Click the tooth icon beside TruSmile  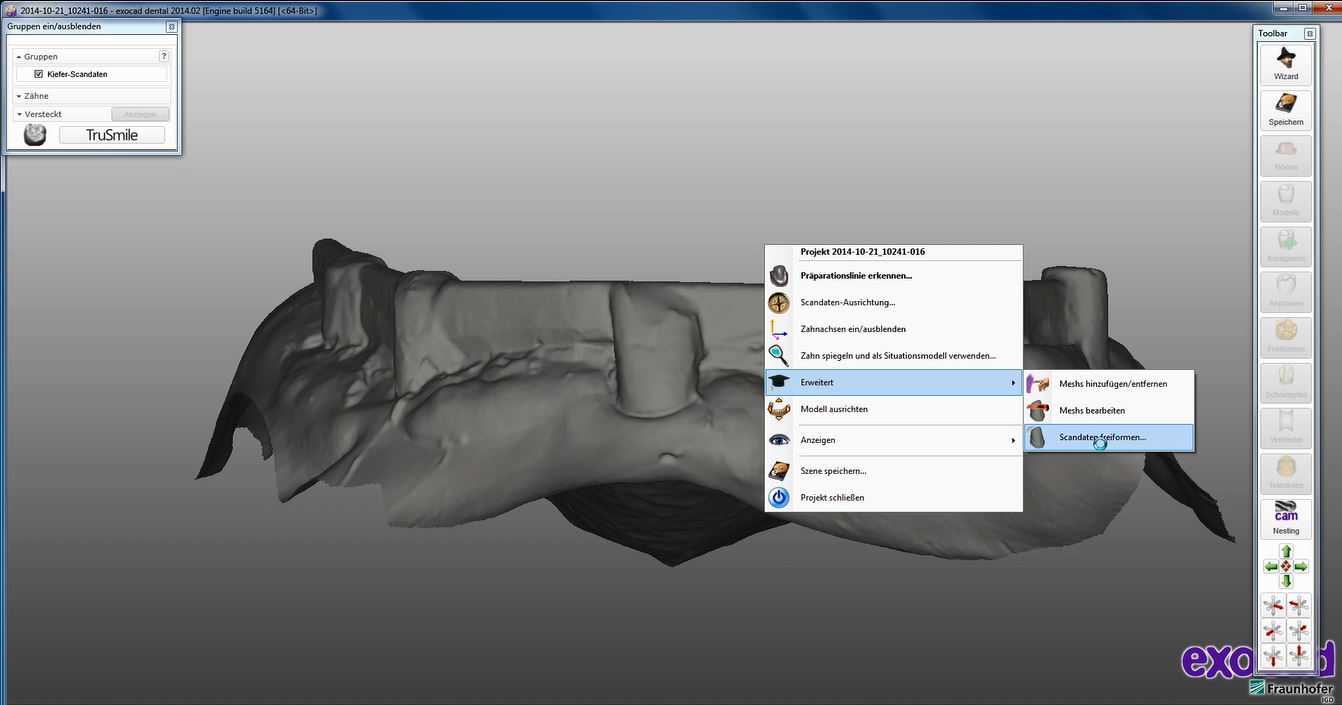[35, 135]
